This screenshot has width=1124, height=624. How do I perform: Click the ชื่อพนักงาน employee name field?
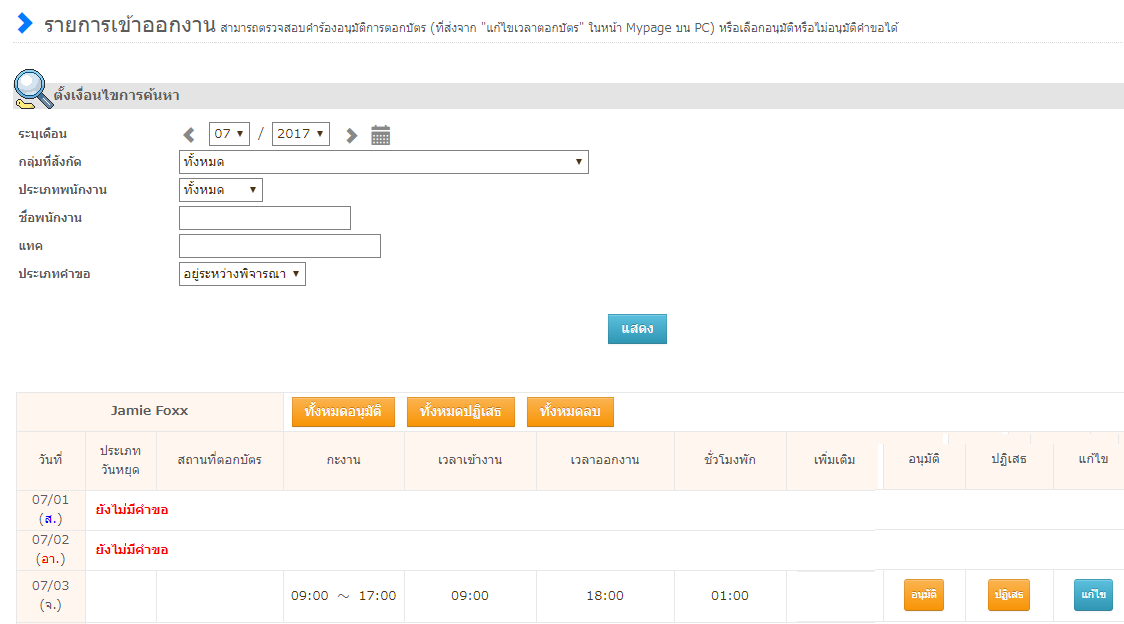265,218
